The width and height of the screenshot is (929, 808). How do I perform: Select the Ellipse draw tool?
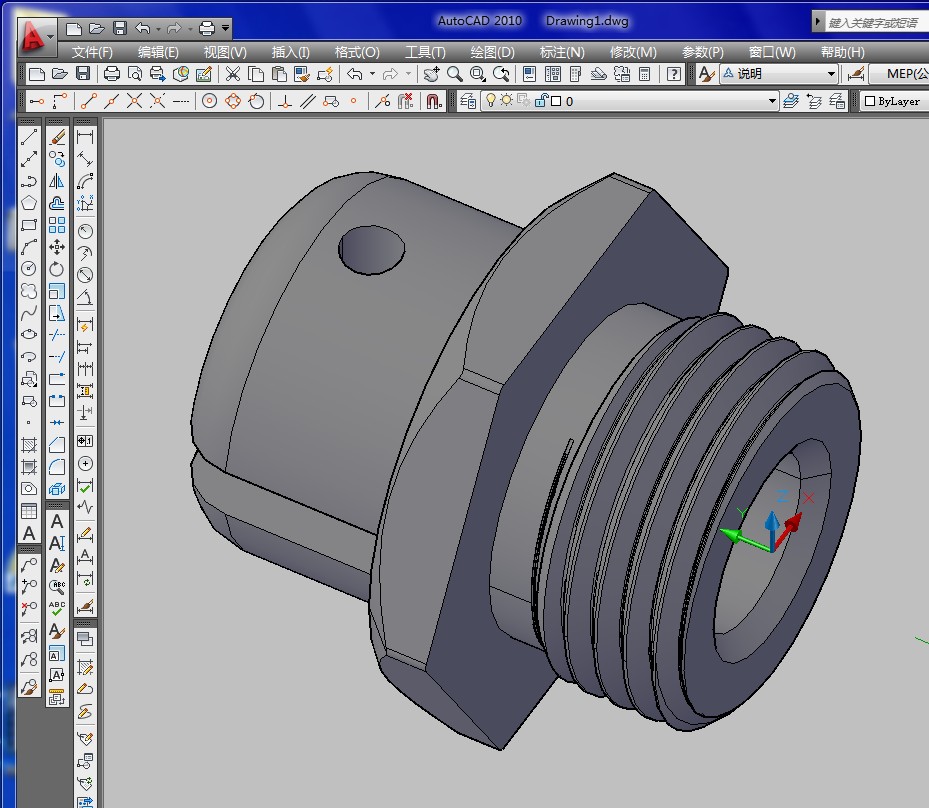coord(28,334)
